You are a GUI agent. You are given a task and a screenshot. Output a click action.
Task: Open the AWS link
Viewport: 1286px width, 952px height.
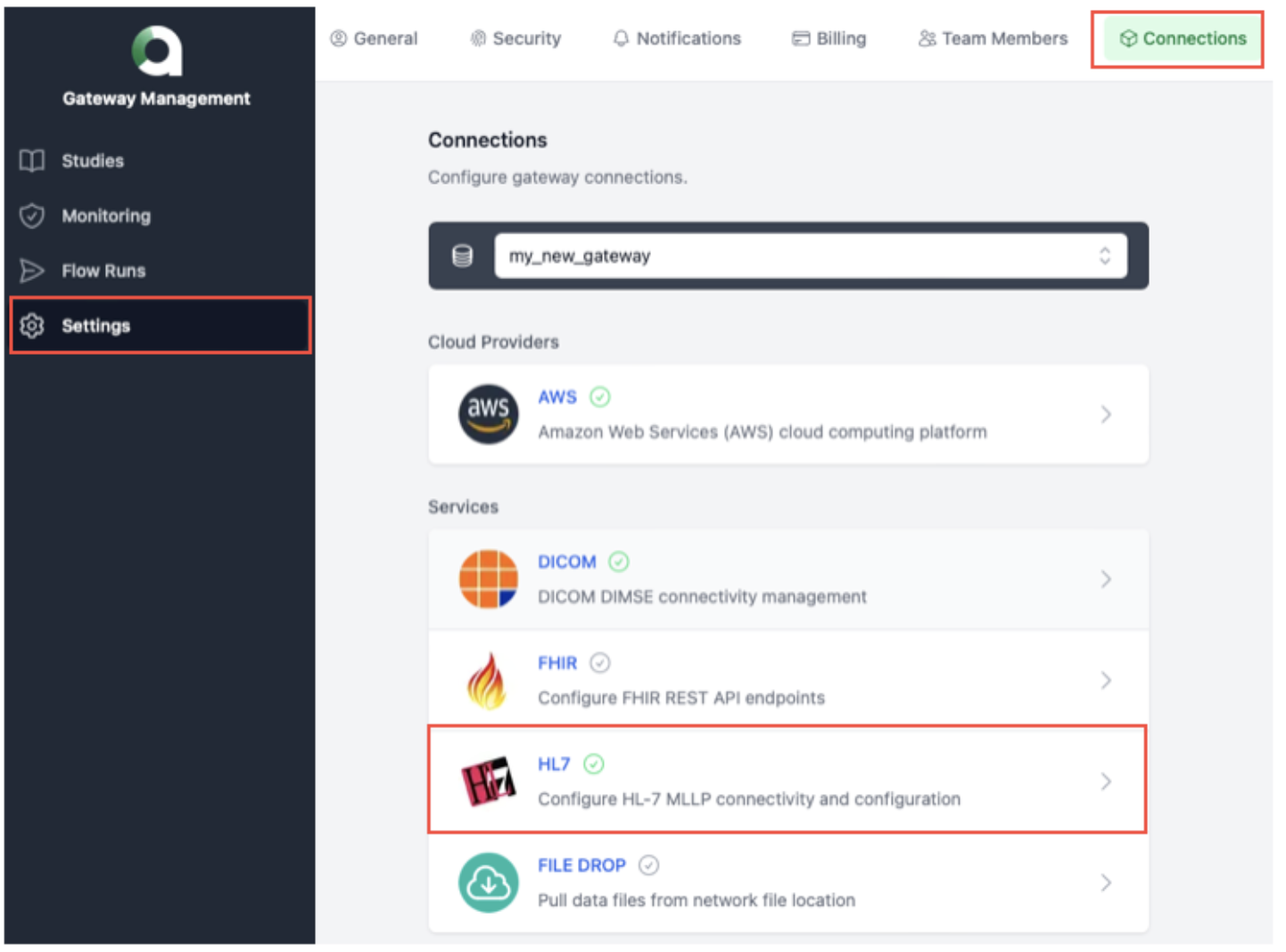557,397
